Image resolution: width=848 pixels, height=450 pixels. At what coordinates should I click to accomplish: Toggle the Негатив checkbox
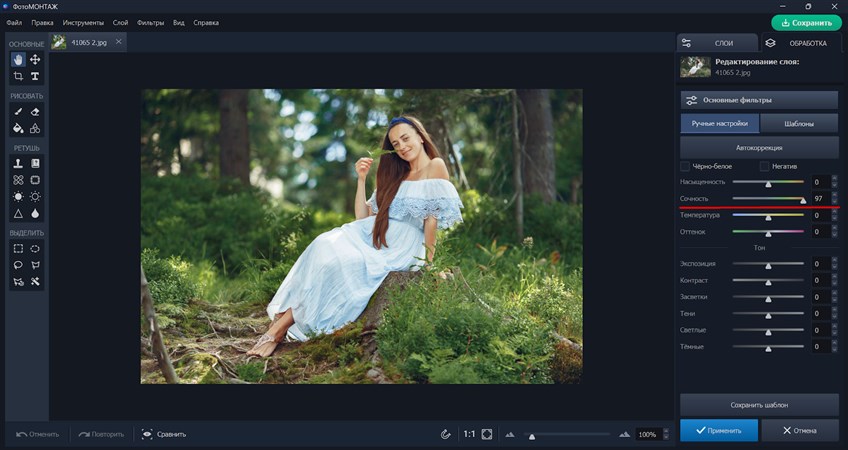(765, 166)
